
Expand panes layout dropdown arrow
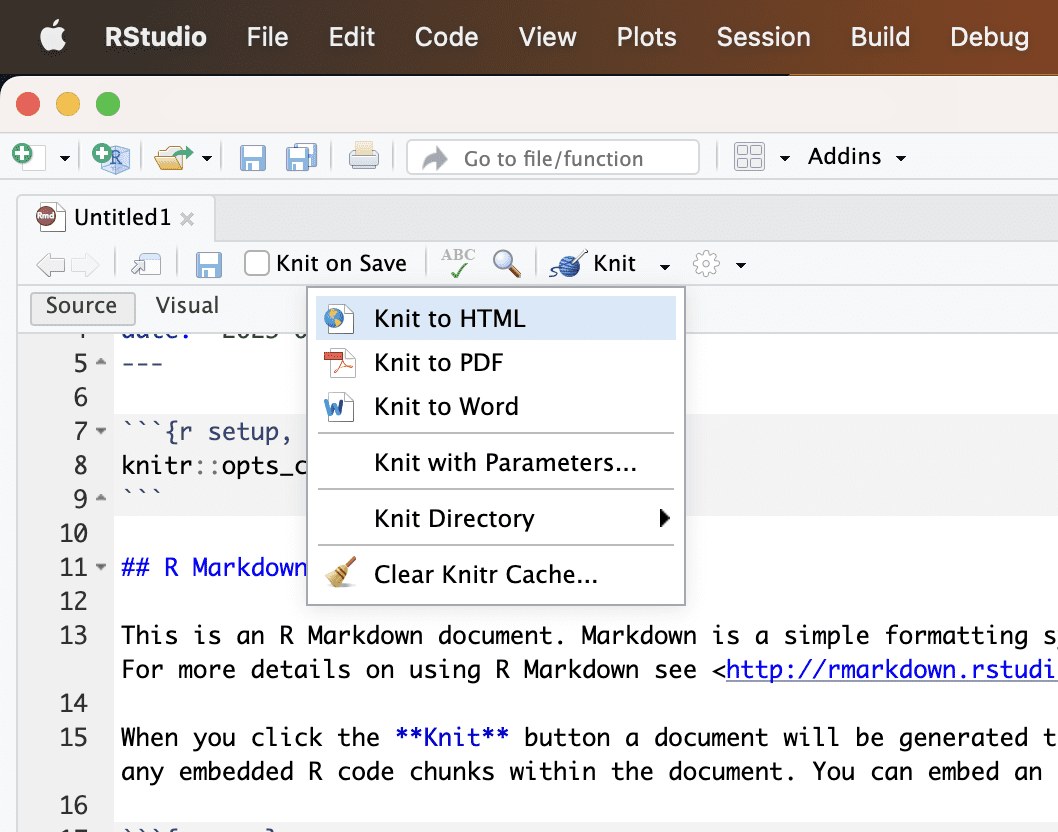coord(785,159)
